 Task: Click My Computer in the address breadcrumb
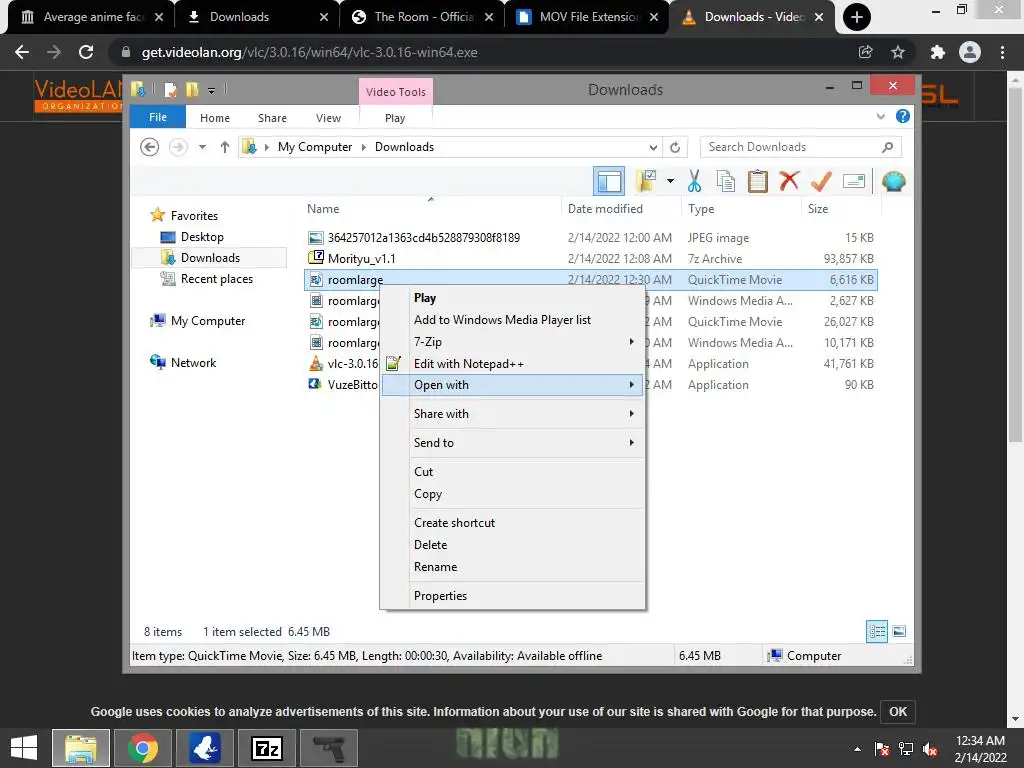tap(315, 147)
